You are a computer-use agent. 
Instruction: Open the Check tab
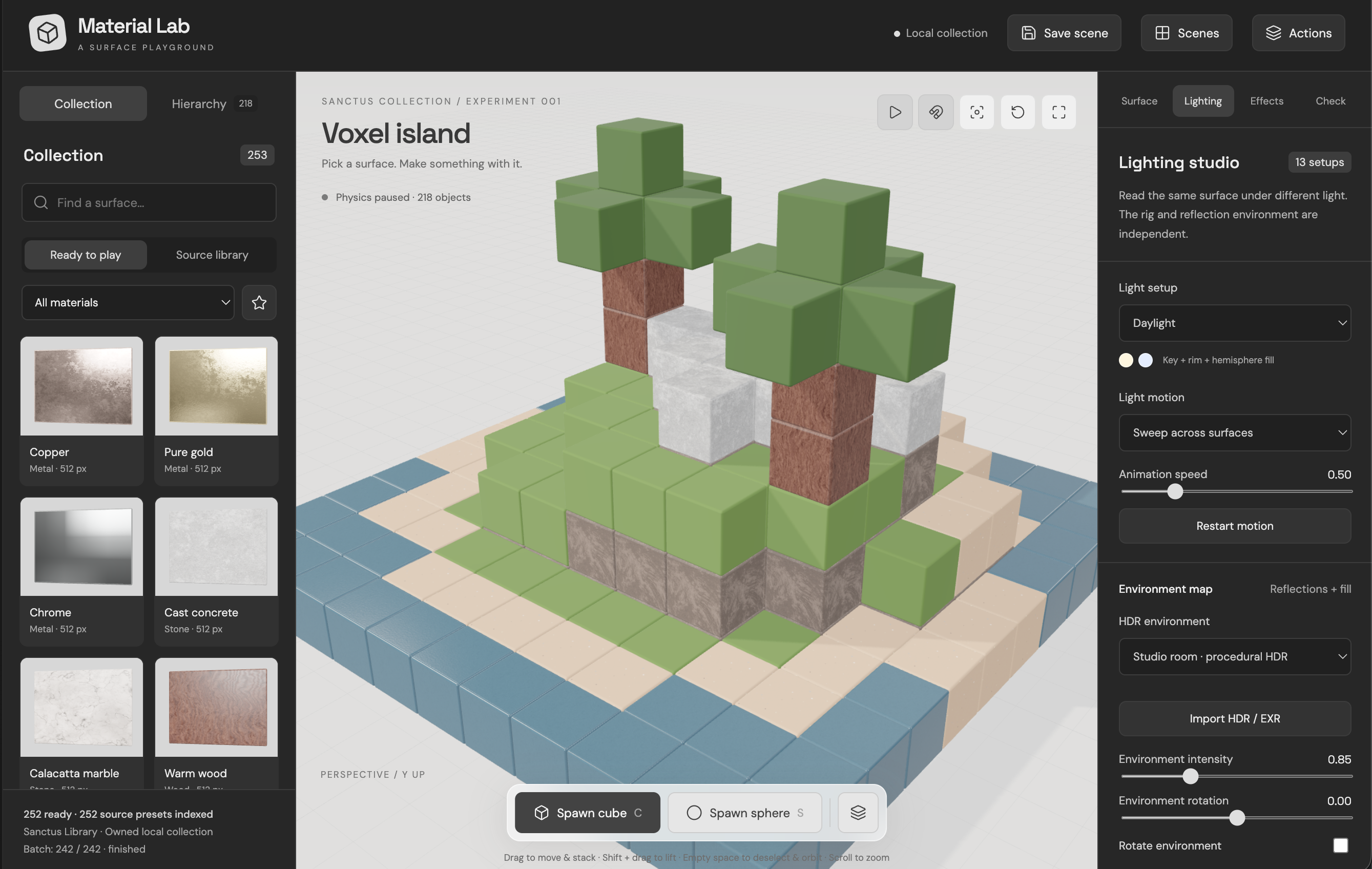pos(1331,100)
